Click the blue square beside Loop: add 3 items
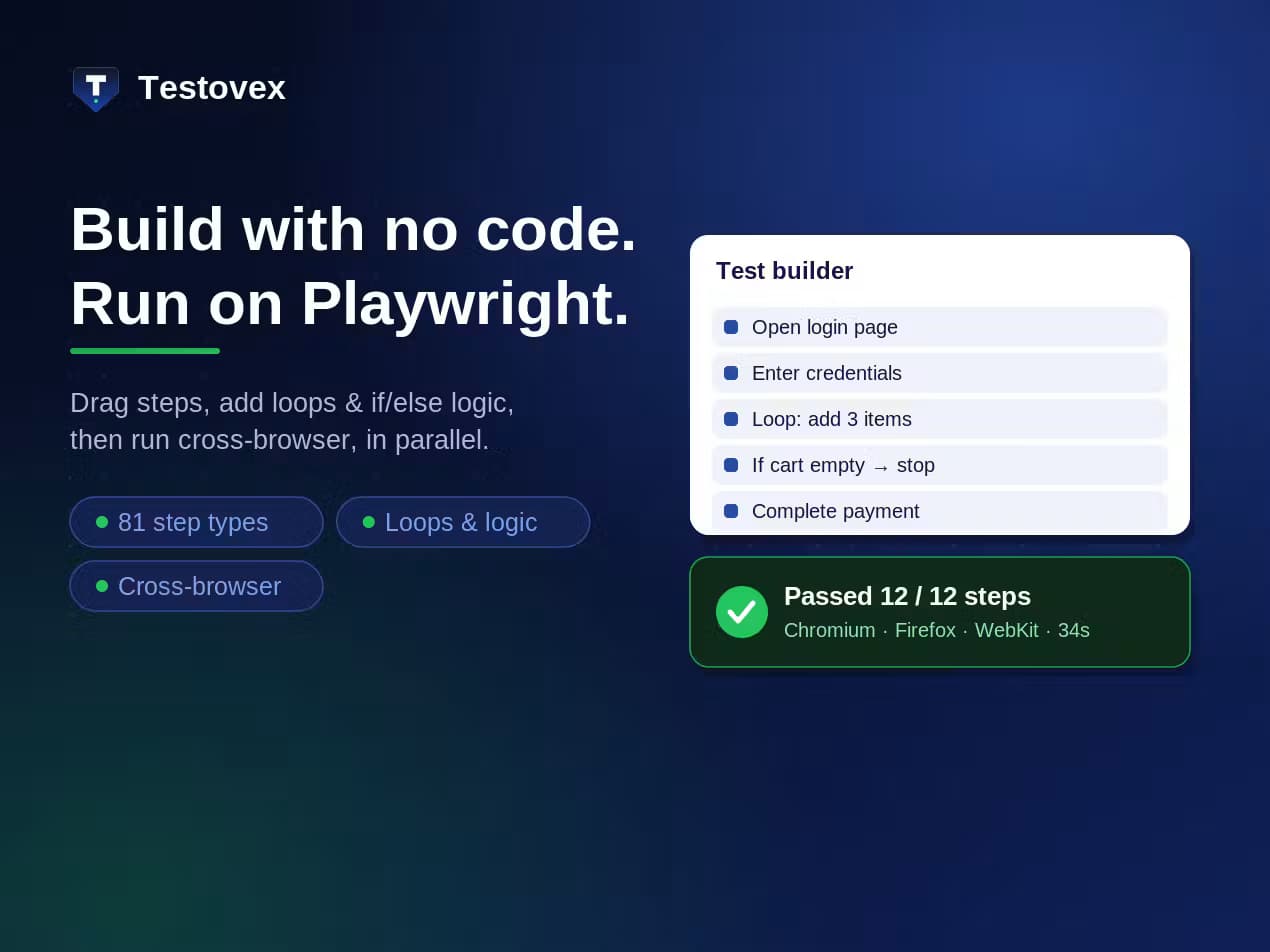The image size is (1270, 952). coord(731,419)
